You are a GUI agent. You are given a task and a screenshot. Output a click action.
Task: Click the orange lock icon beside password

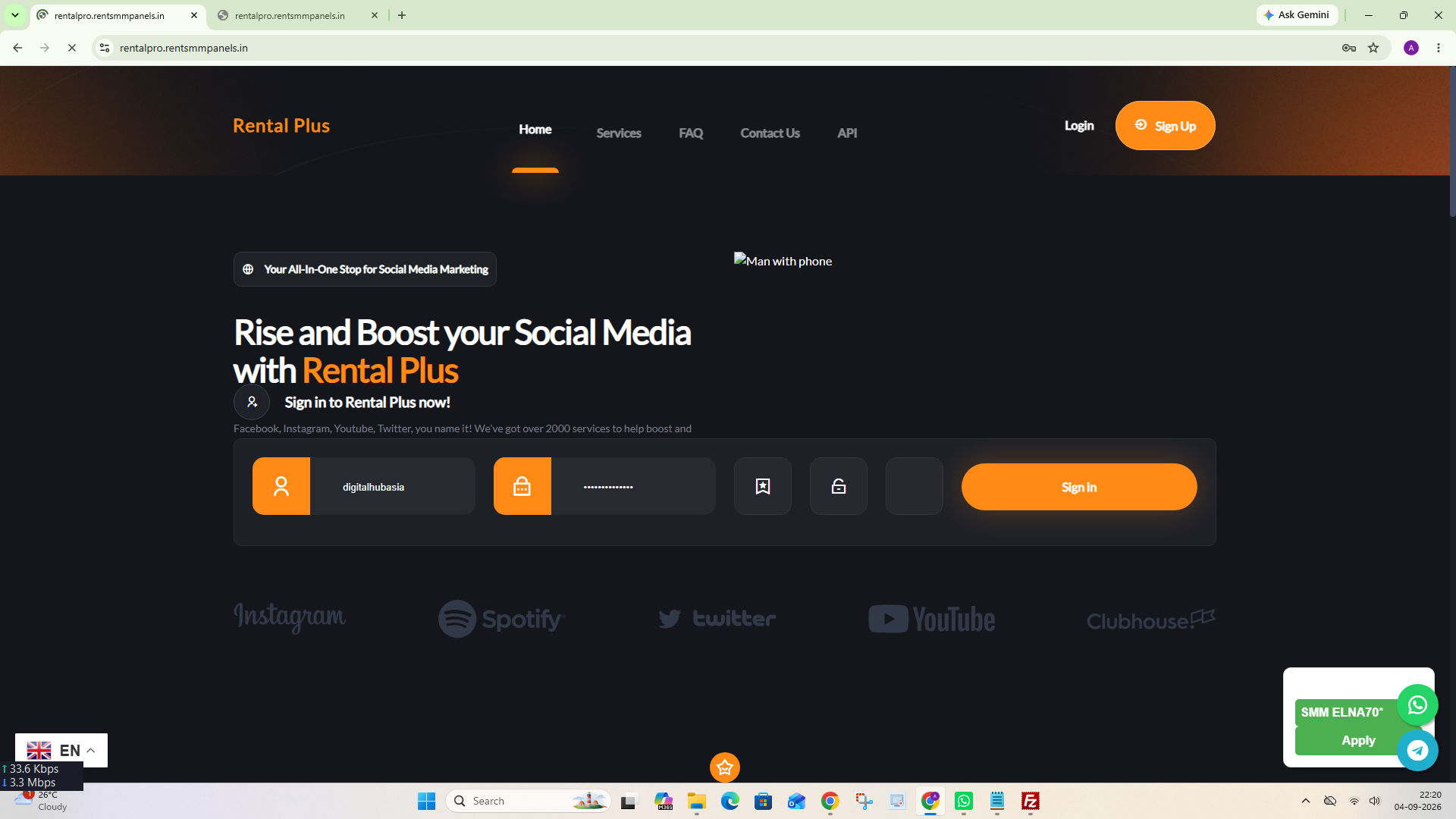pyautogui.click(x=522, y=486)
